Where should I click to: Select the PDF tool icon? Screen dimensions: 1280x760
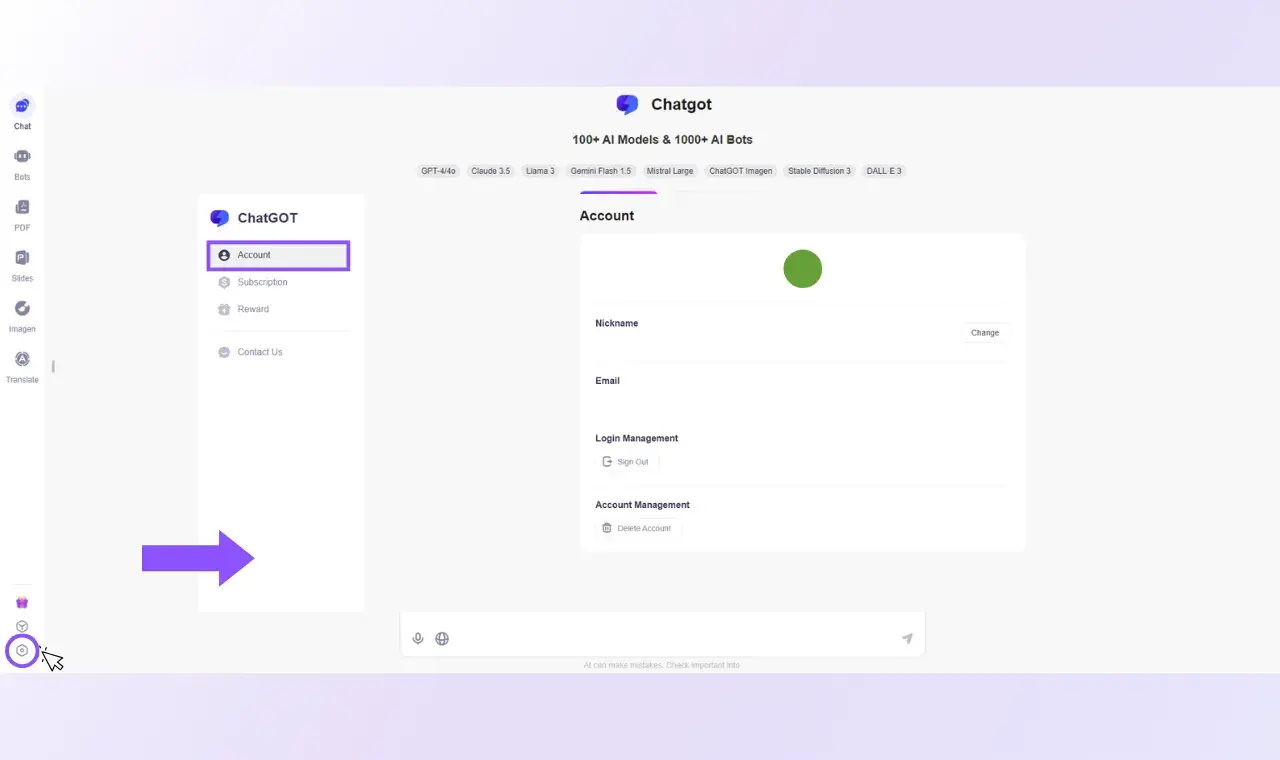click(22, 208)
